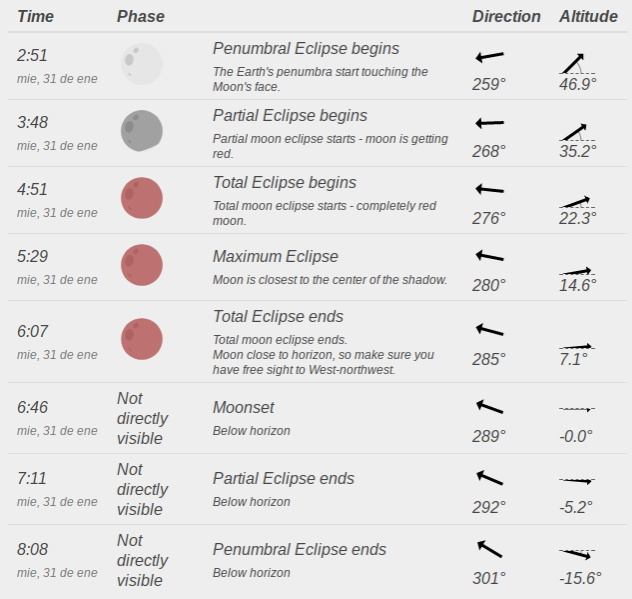
Task: Click the 289° Moonset direction arrow
Action: (489, 406)
